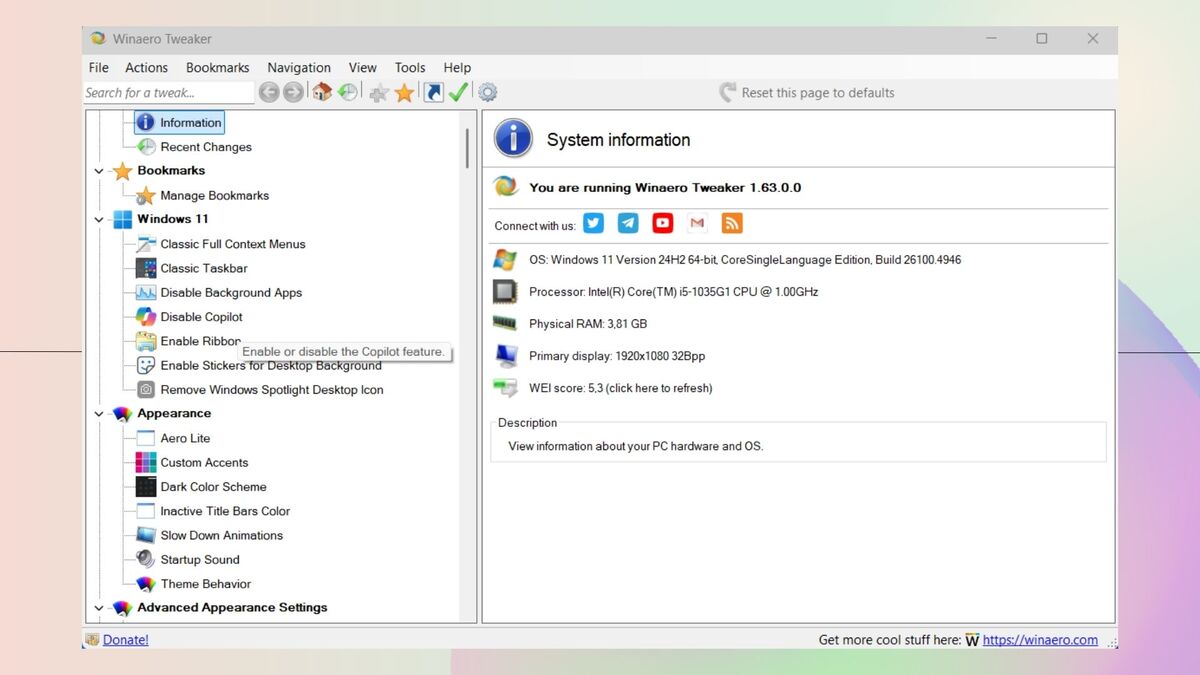The width and height of the screenshot is (1200, 675).
Task: Select Recent Changes in the tree
Action: tap(206, 146)
